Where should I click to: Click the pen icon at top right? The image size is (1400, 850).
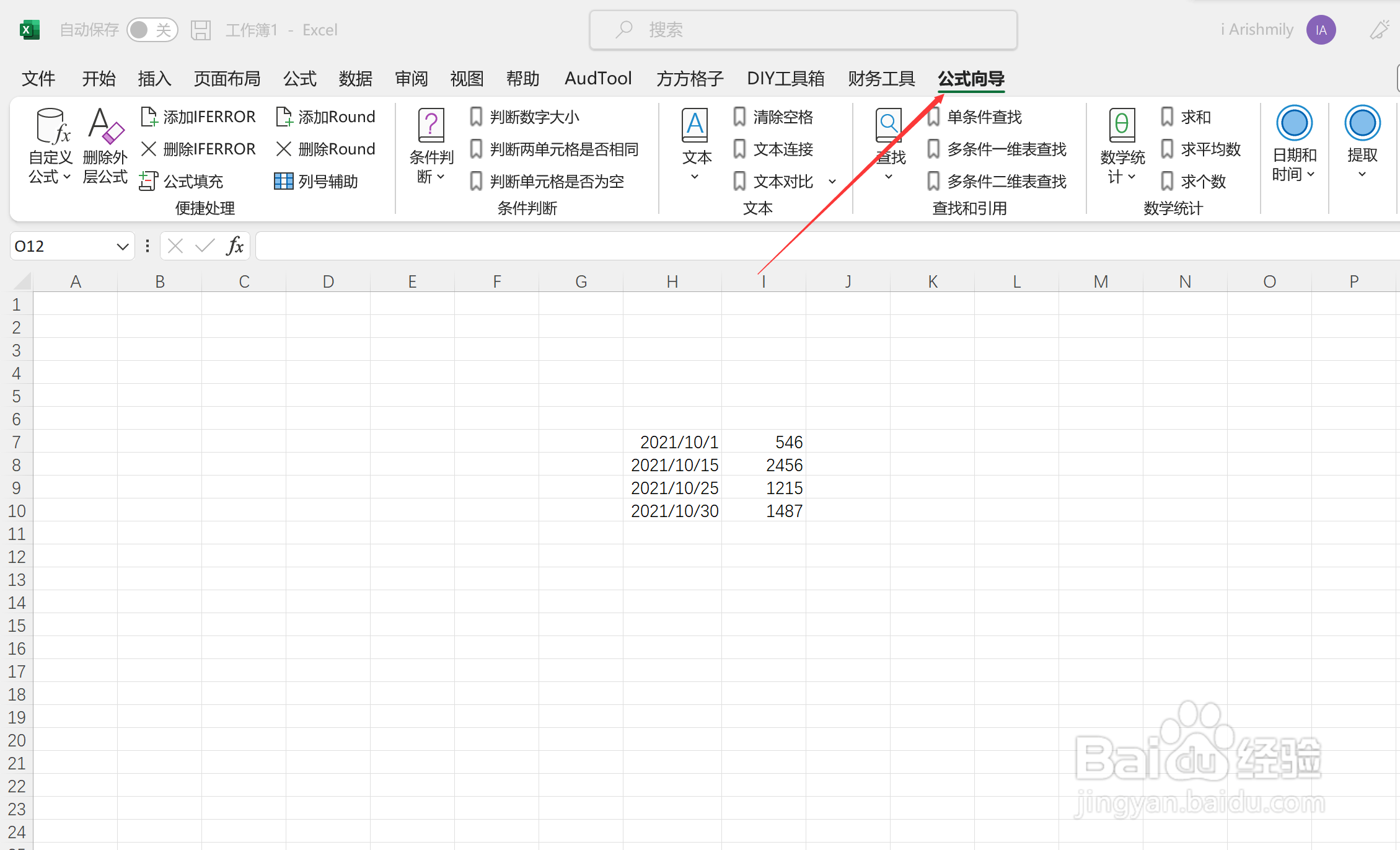[1380, 29]
